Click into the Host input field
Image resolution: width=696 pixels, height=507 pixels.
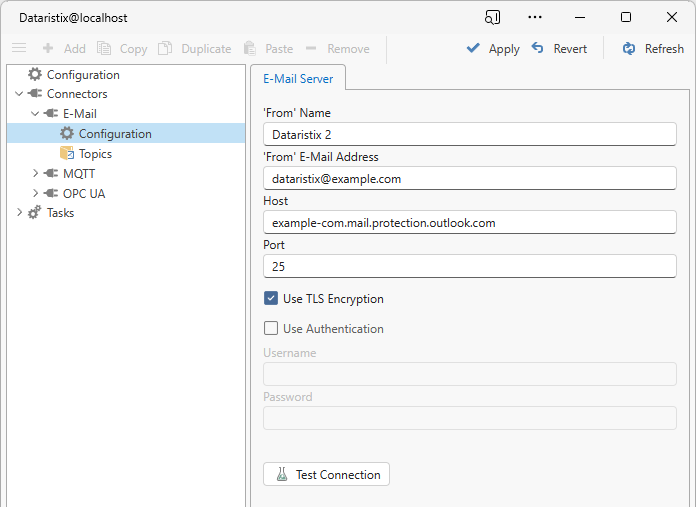tap(469, 222)
